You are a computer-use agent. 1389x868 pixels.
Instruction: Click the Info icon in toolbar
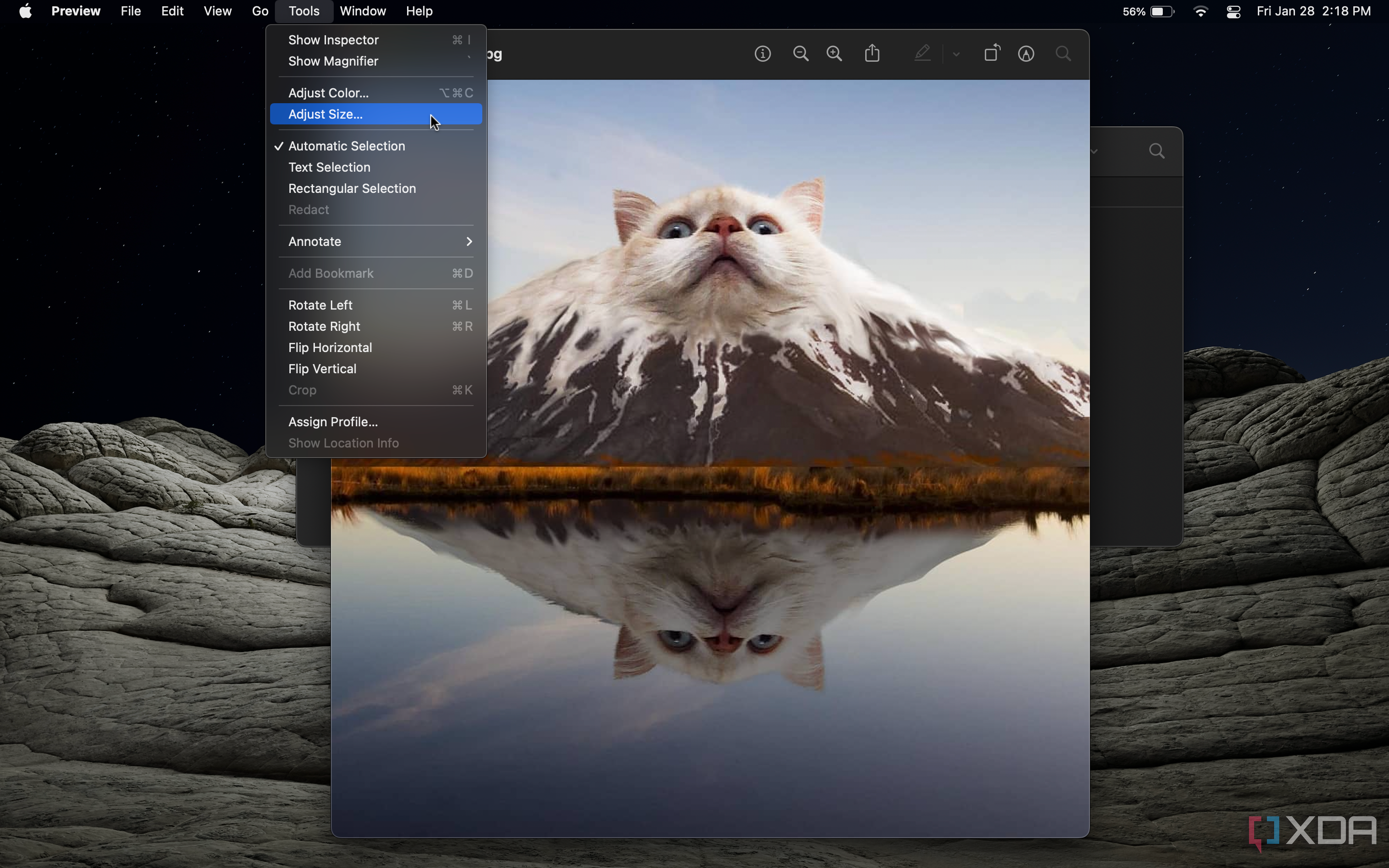click(762, 53)
